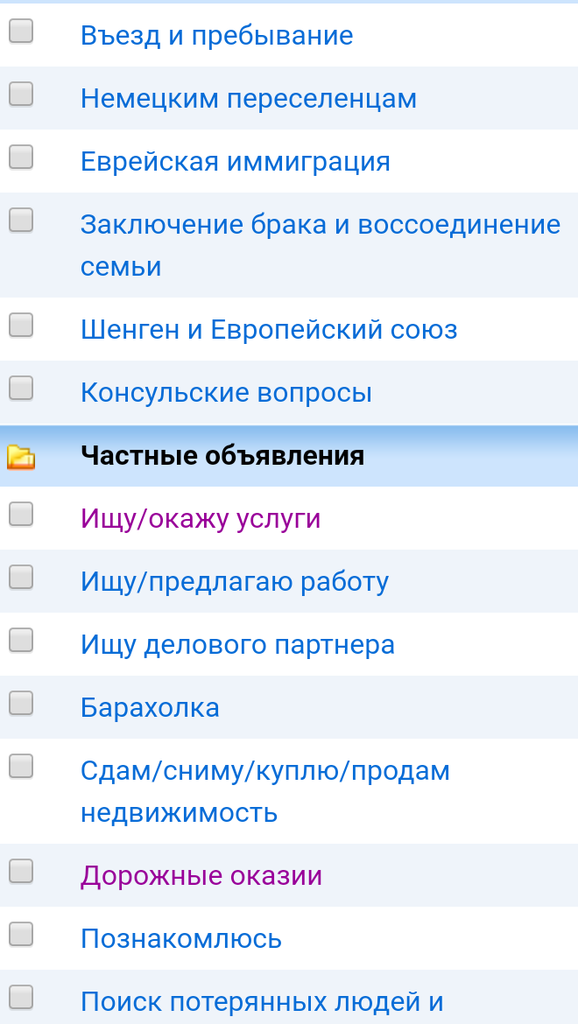Select the Еврейская иммиграция checkbox
Viewport: 578px width, 1024px height.
[x=21, y=157]
